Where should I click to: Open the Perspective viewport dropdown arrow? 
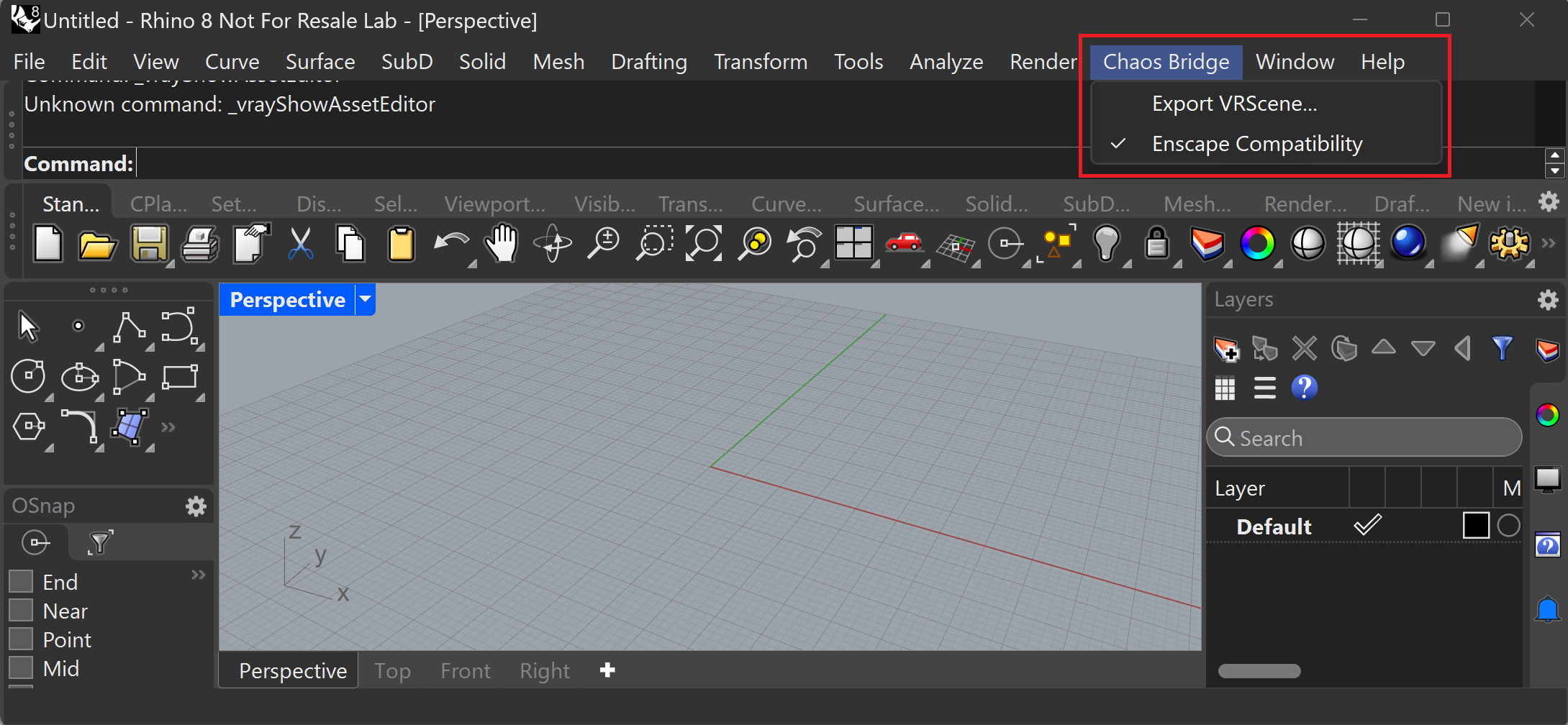366,299
